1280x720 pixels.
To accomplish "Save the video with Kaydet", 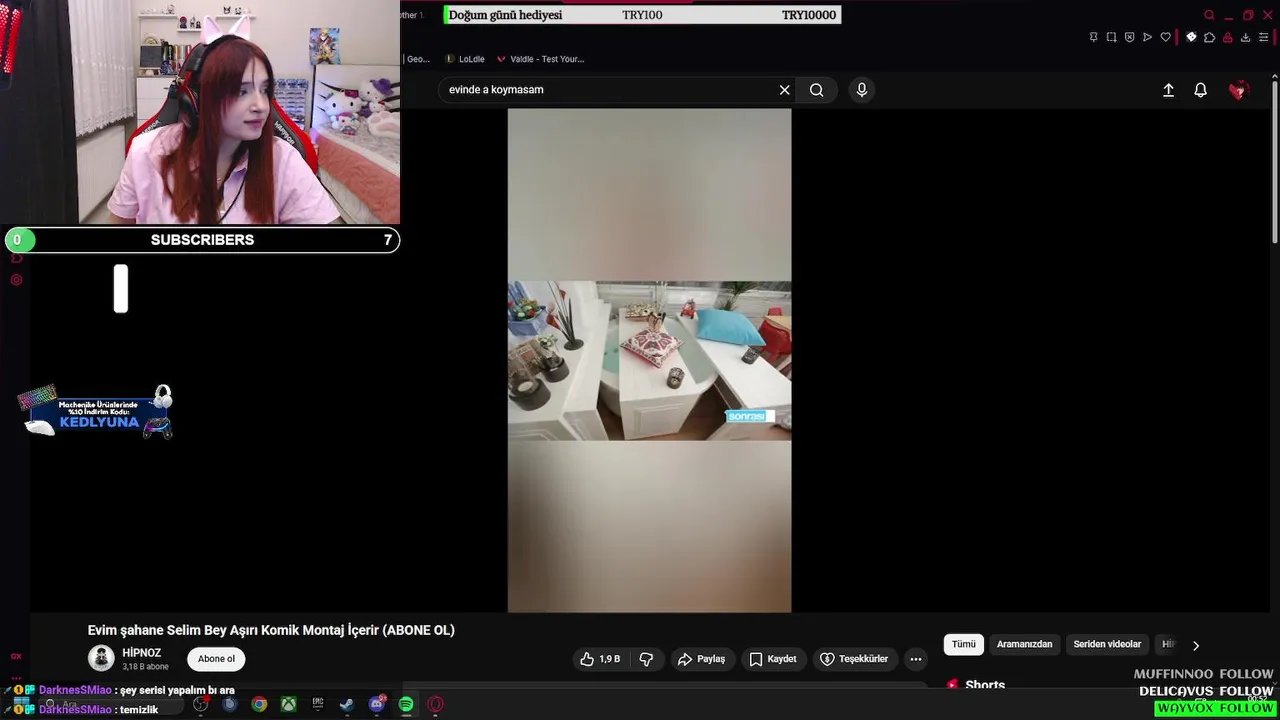I will [x=773, y=659].
